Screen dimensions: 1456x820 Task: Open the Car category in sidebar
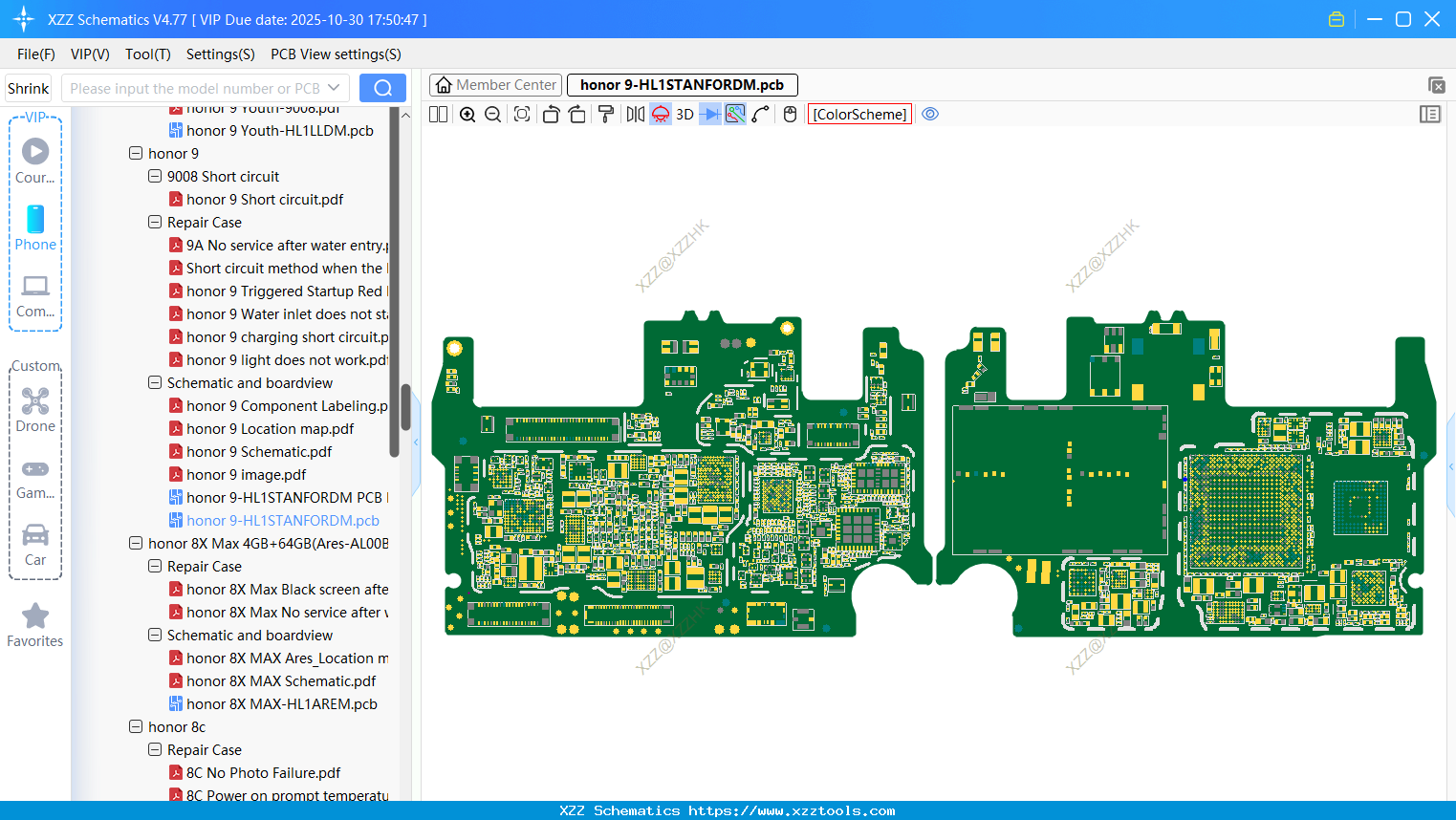tap(35, 545)
